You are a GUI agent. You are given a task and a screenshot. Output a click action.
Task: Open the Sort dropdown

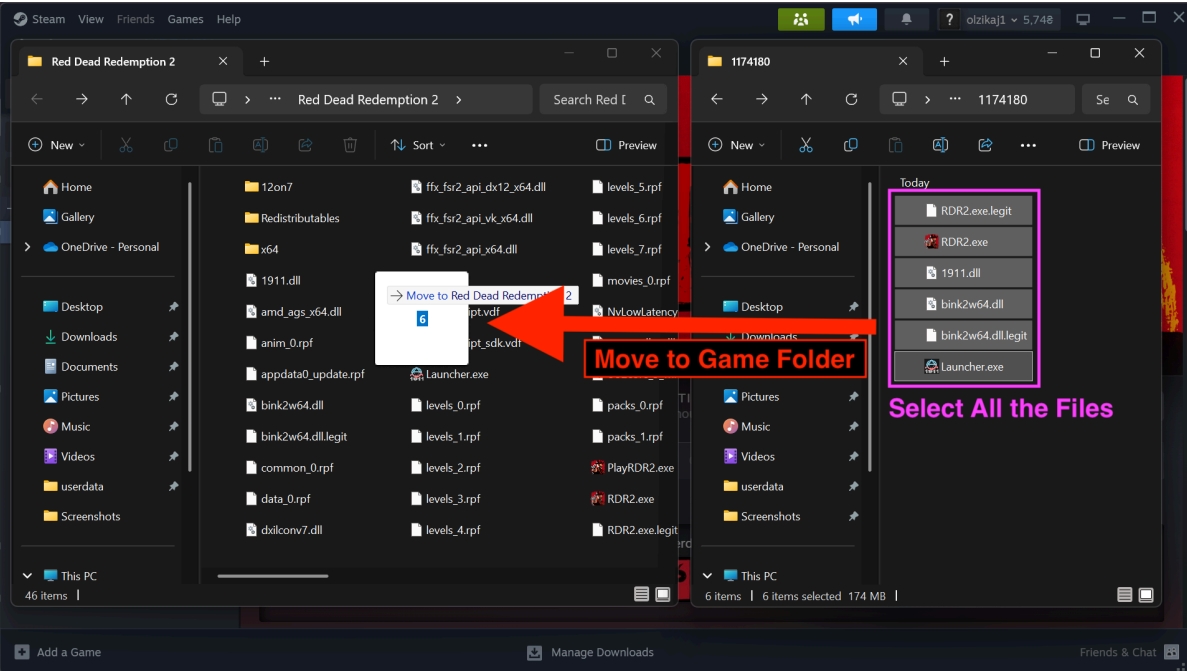point(418,145)
